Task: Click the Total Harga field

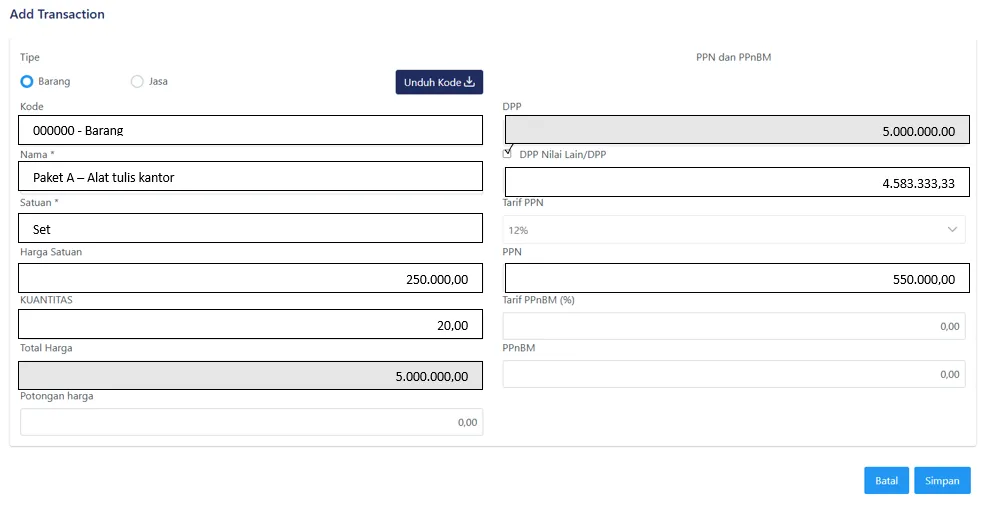Action: click(250, 375)
